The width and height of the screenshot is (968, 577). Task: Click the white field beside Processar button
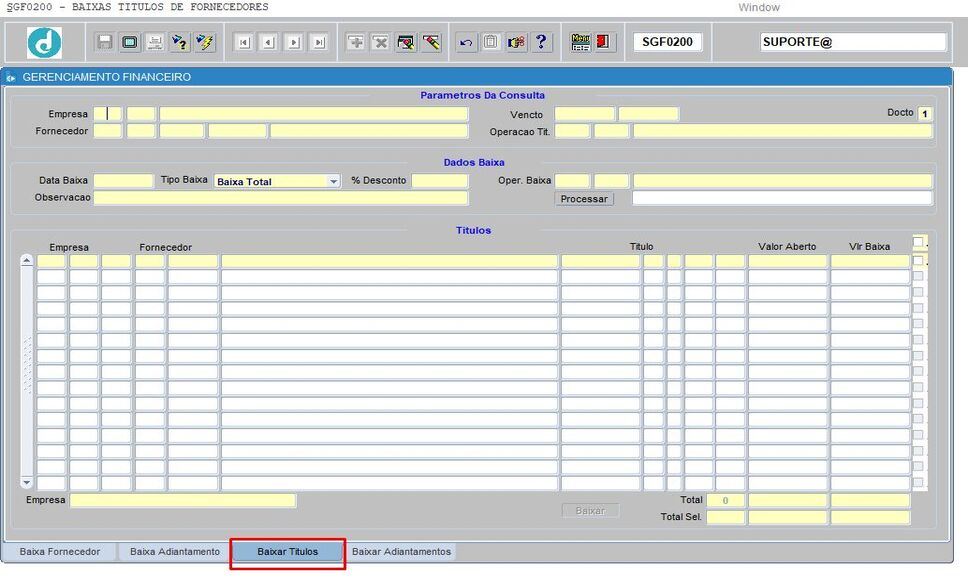(x=782, y=197)
